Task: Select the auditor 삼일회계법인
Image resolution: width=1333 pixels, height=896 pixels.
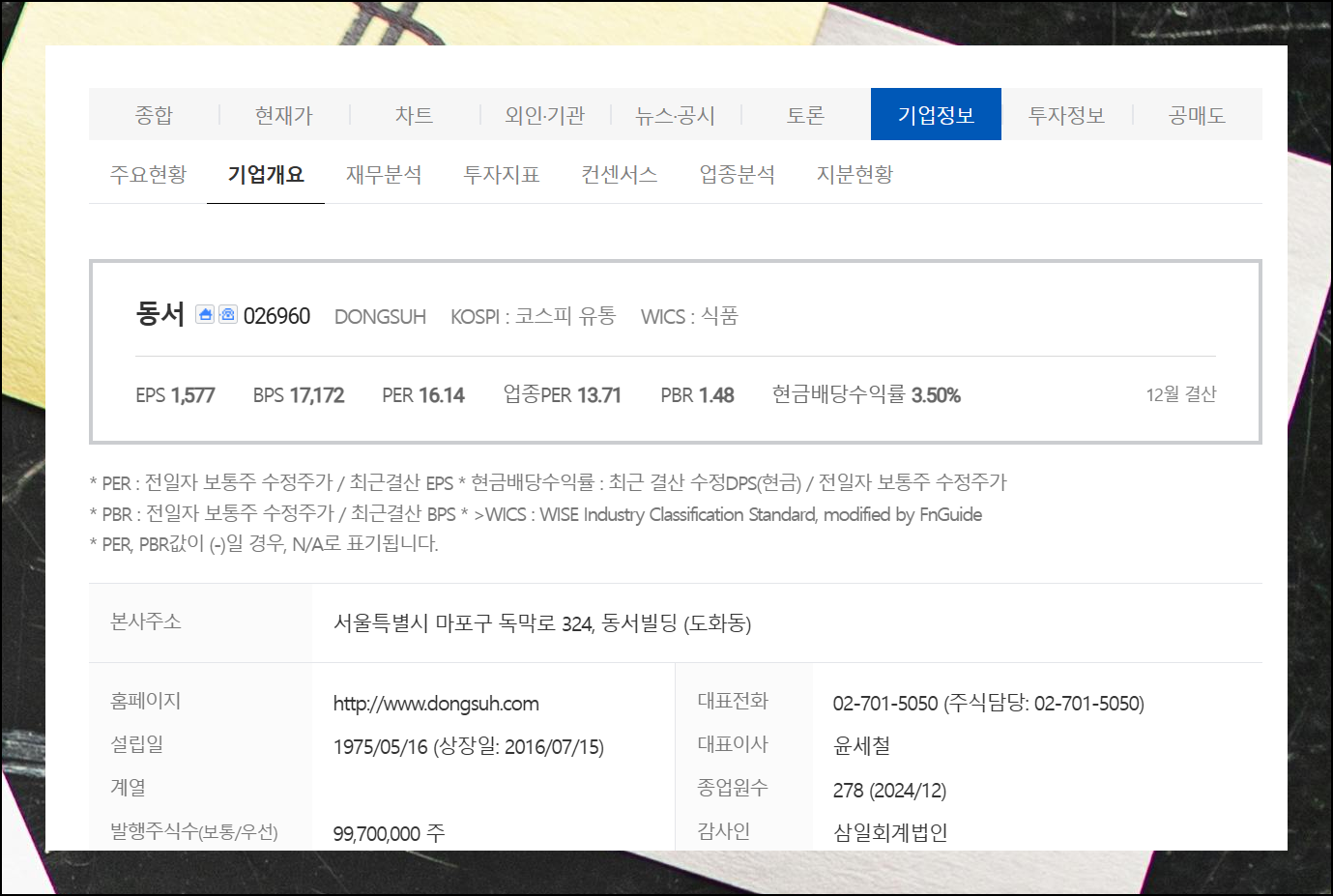Action: 890,832
